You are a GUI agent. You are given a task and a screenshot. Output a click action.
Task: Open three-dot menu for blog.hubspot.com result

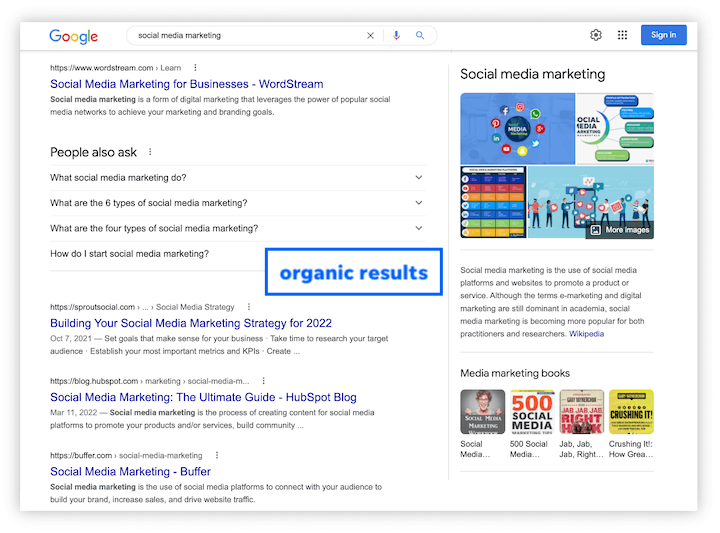pos(263,381)
